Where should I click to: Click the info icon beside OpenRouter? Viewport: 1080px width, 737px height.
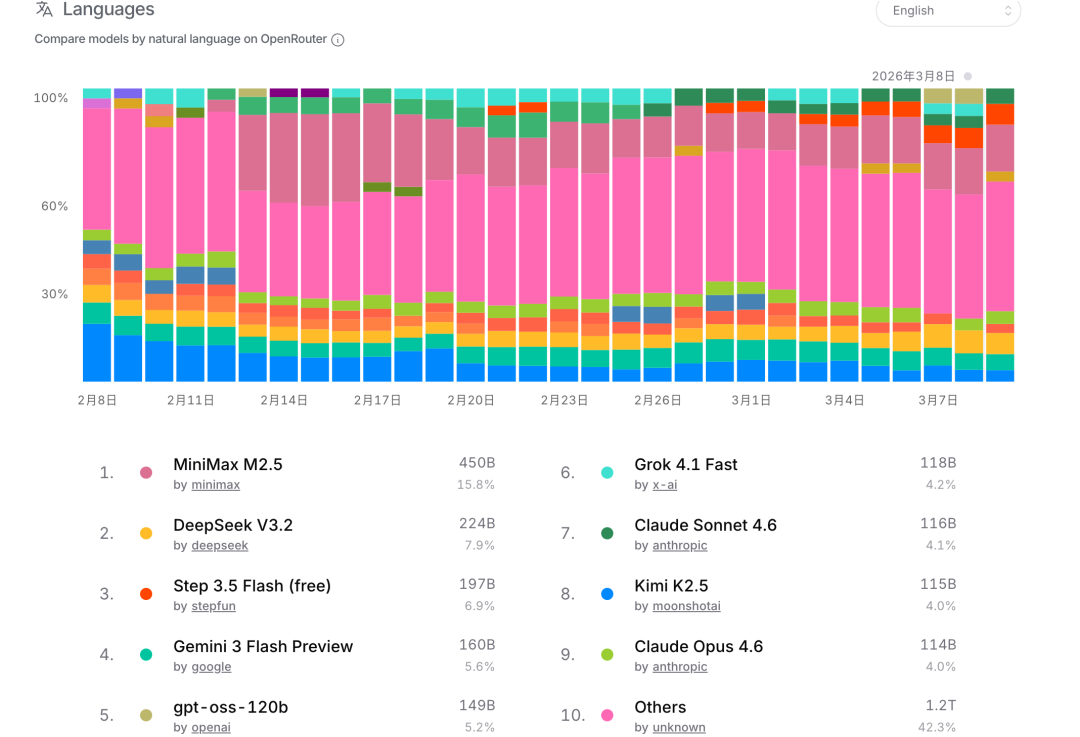338,40
